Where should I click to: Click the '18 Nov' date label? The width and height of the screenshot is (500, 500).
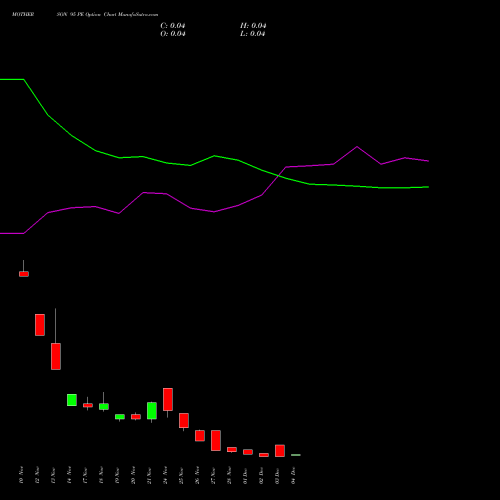pos(101,475)
